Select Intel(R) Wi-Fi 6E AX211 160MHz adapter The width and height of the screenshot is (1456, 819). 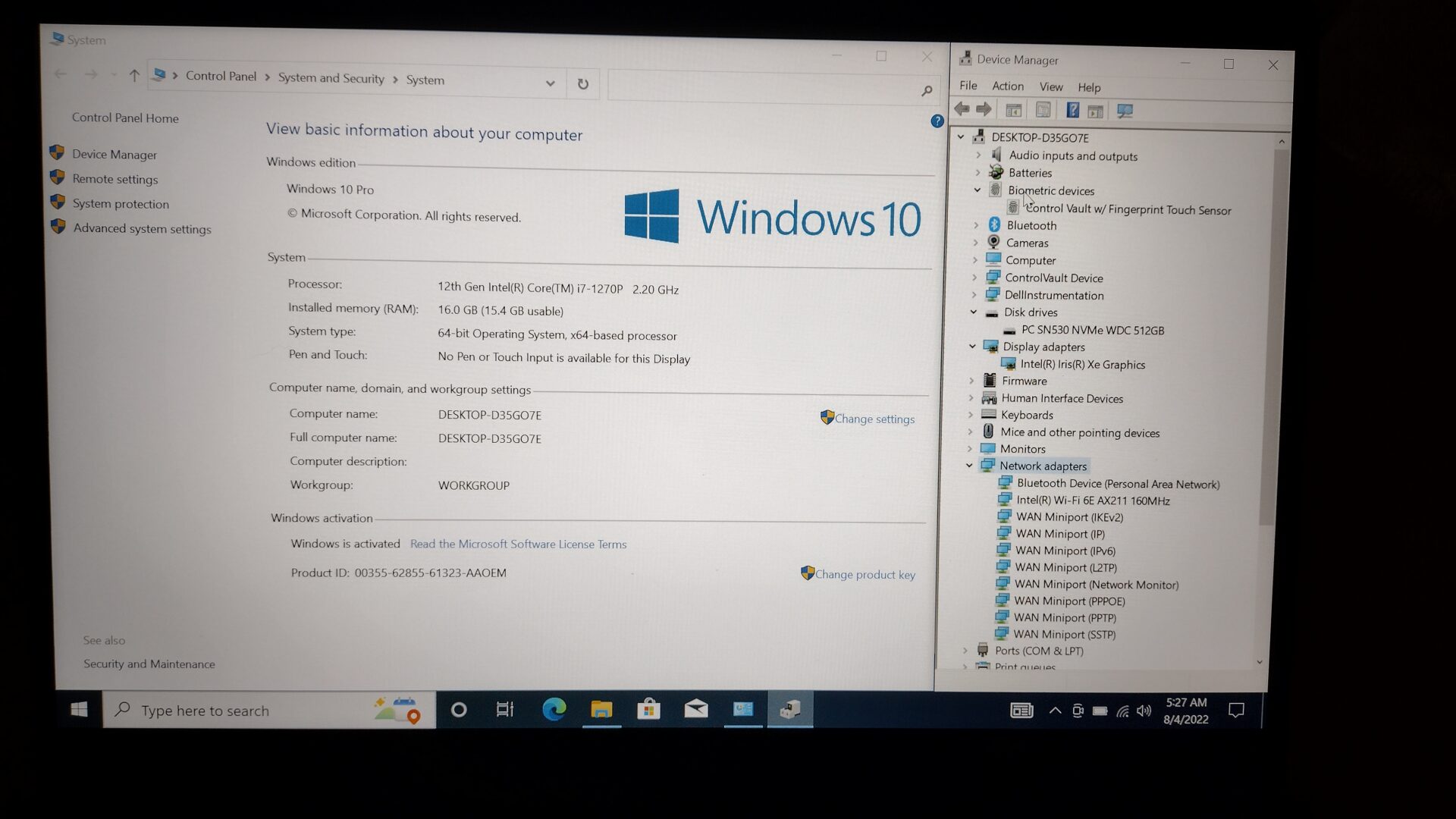click(x=1093, y=500)
